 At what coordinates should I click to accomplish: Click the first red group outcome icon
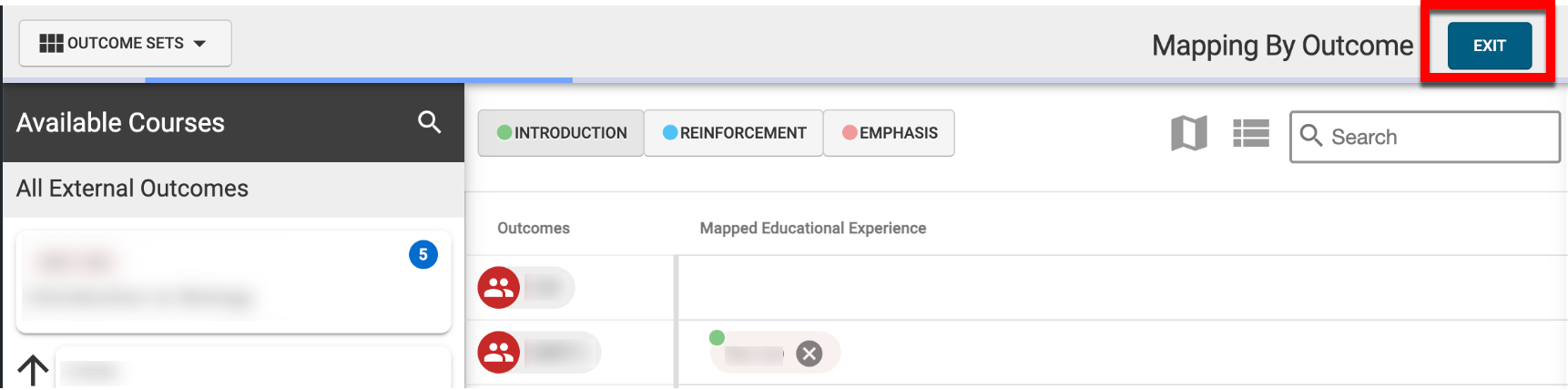(x=499, y=288)
